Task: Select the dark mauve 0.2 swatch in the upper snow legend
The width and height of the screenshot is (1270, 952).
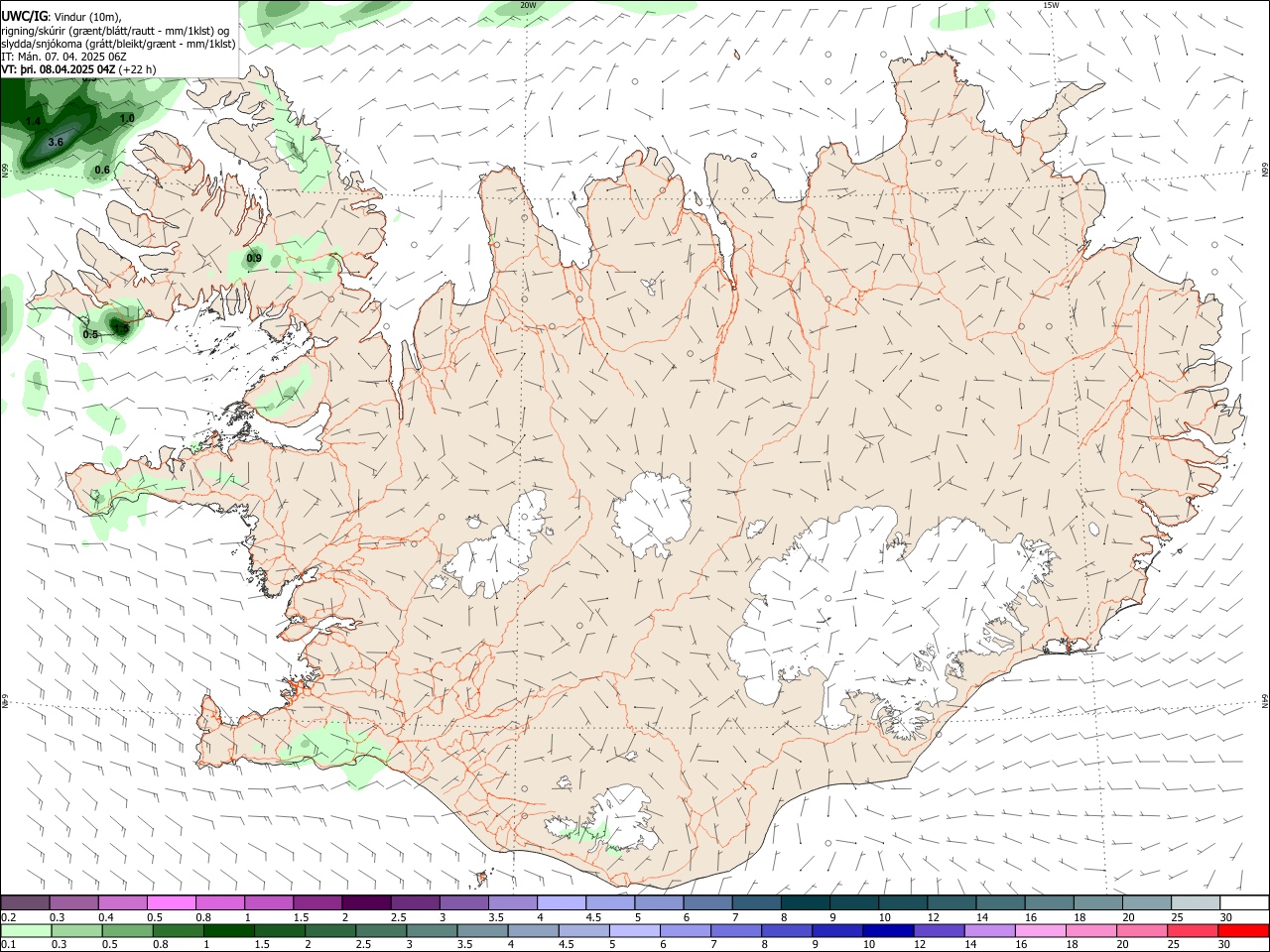Action: click(25, 903)
